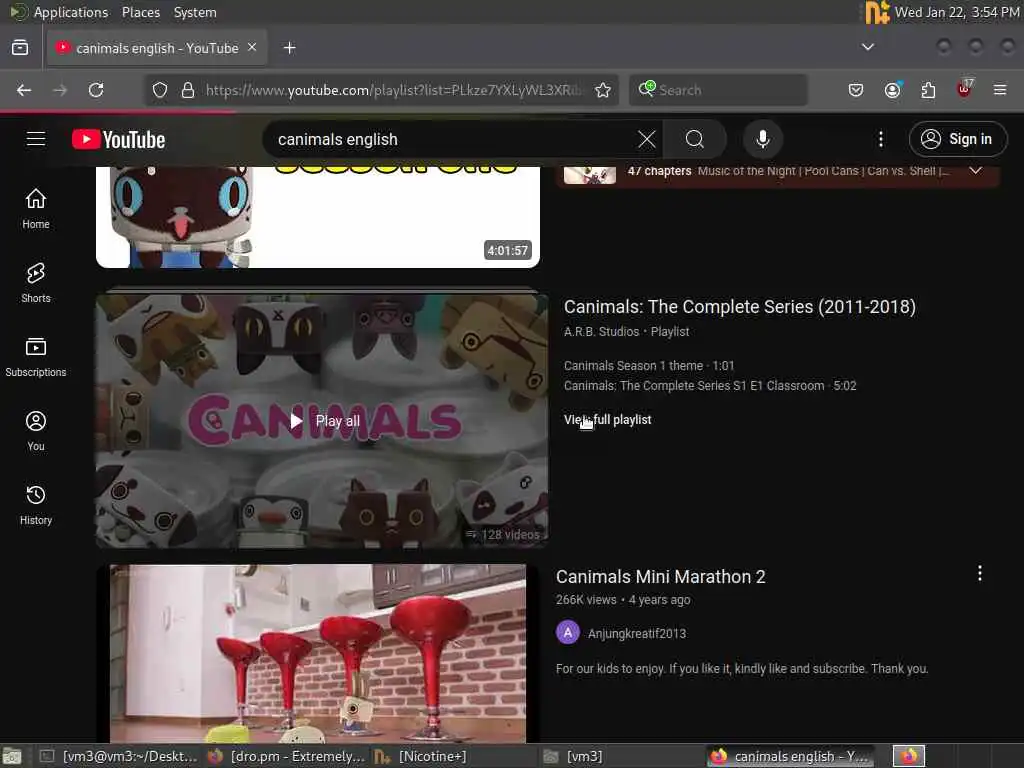Open the System menu

(195, 12)
